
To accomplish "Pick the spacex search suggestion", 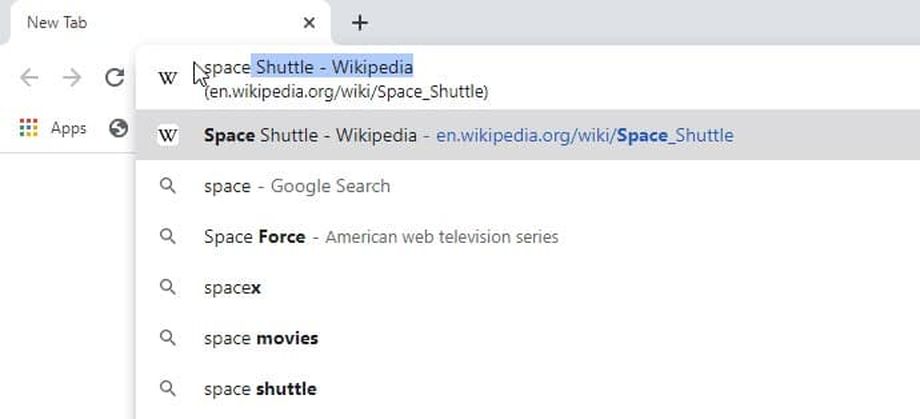I will point(232,288).
